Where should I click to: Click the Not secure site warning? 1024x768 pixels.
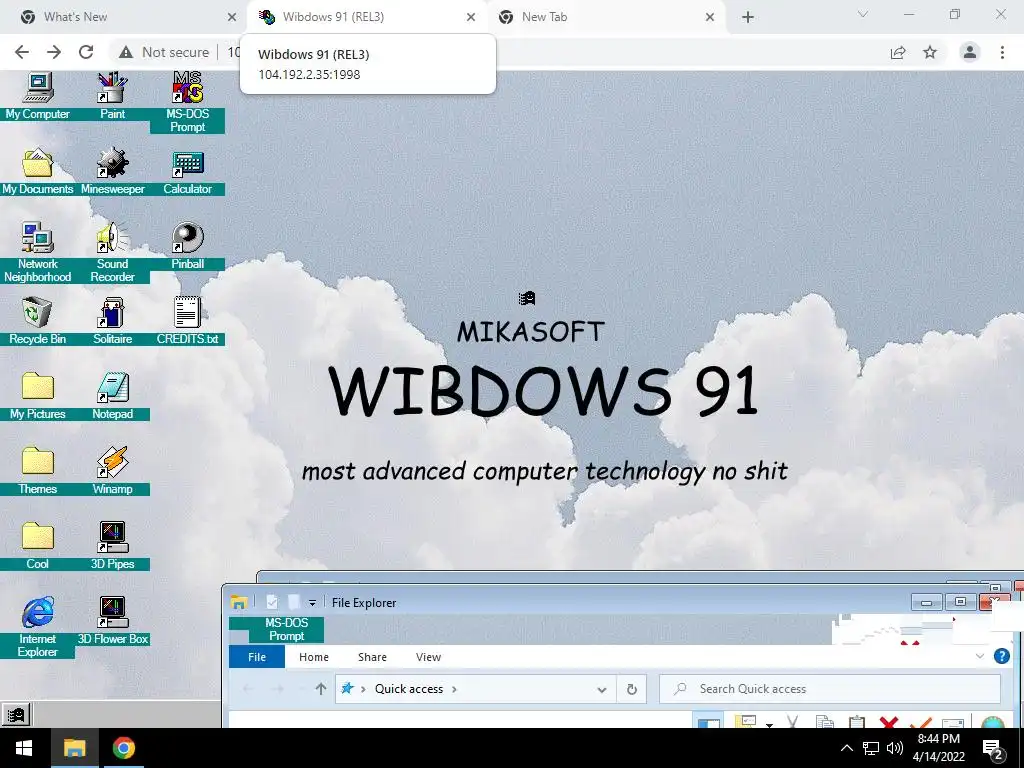point(164,52)
